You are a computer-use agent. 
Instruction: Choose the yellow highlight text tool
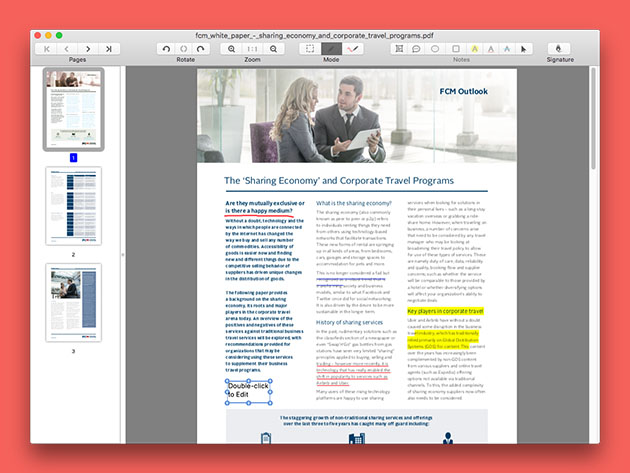point(474,48)
